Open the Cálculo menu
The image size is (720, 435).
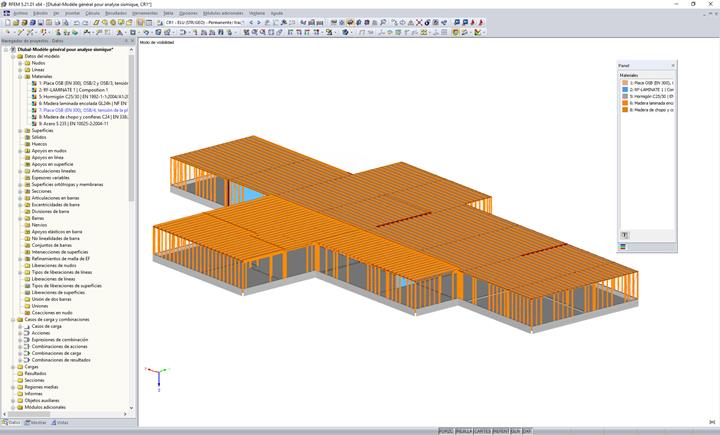click(x=92, y=13)
